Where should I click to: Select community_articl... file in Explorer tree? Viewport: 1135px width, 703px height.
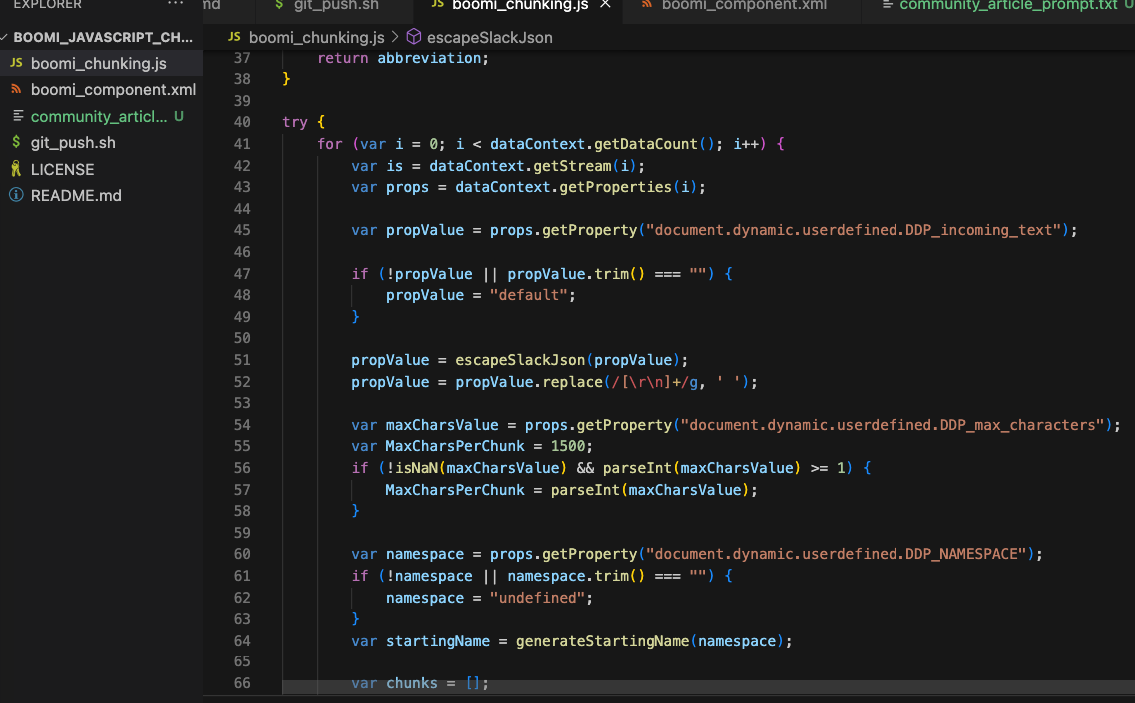[x=99, y=116]
